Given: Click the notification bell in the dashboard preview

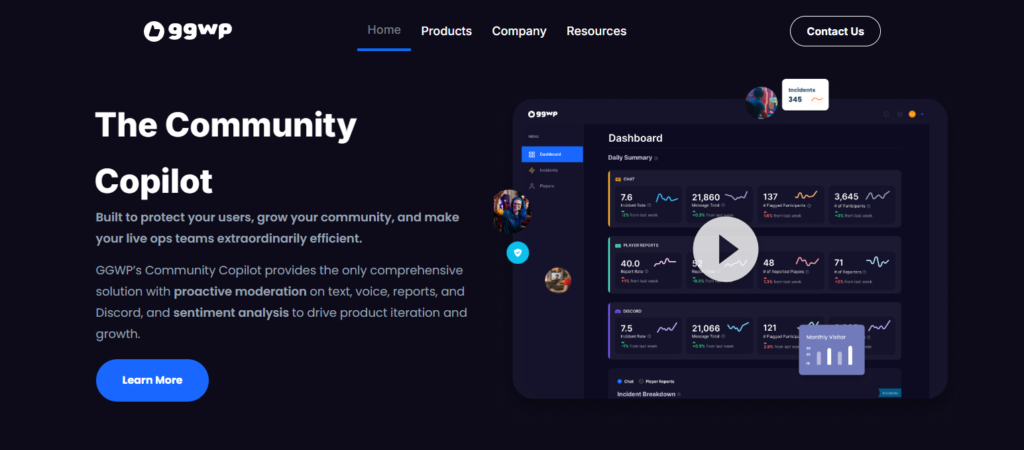Looking at the screenshot, I should [x=886, y=114].
